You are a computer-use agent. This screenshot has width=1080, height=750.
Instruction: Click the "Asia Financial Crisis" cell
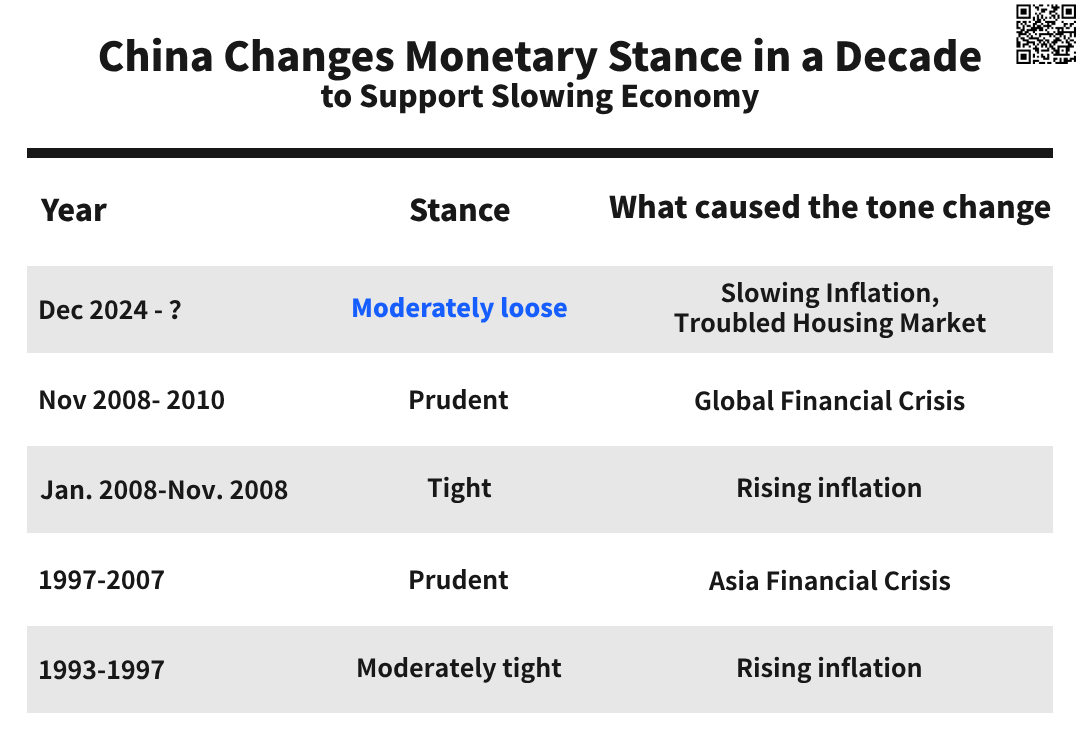[x=830, y=581]
